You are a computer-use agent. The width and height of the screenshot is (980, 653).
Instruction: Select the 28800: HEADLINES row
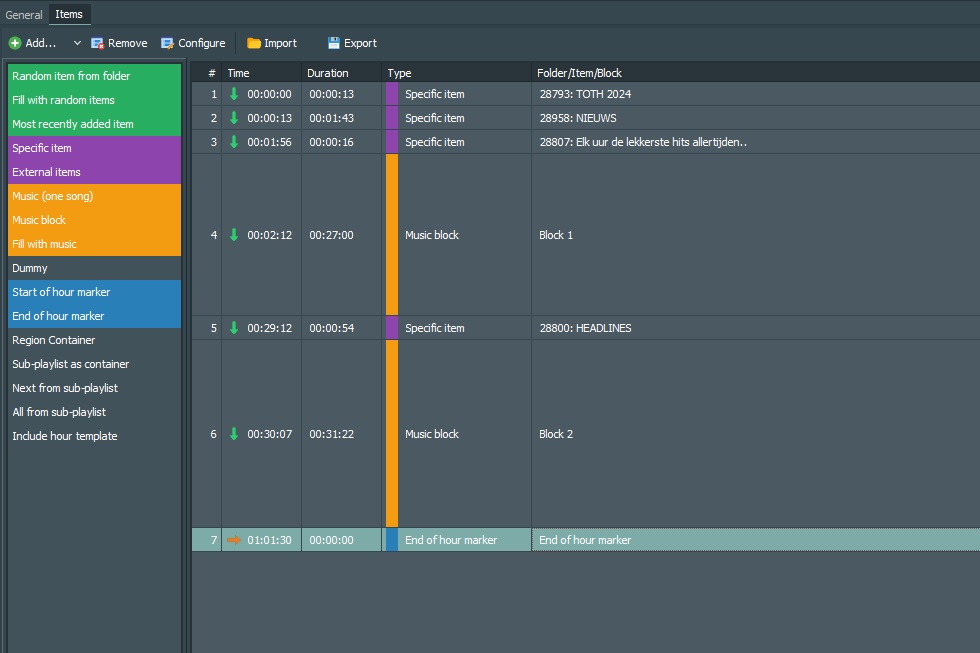(x=585, y=328)
